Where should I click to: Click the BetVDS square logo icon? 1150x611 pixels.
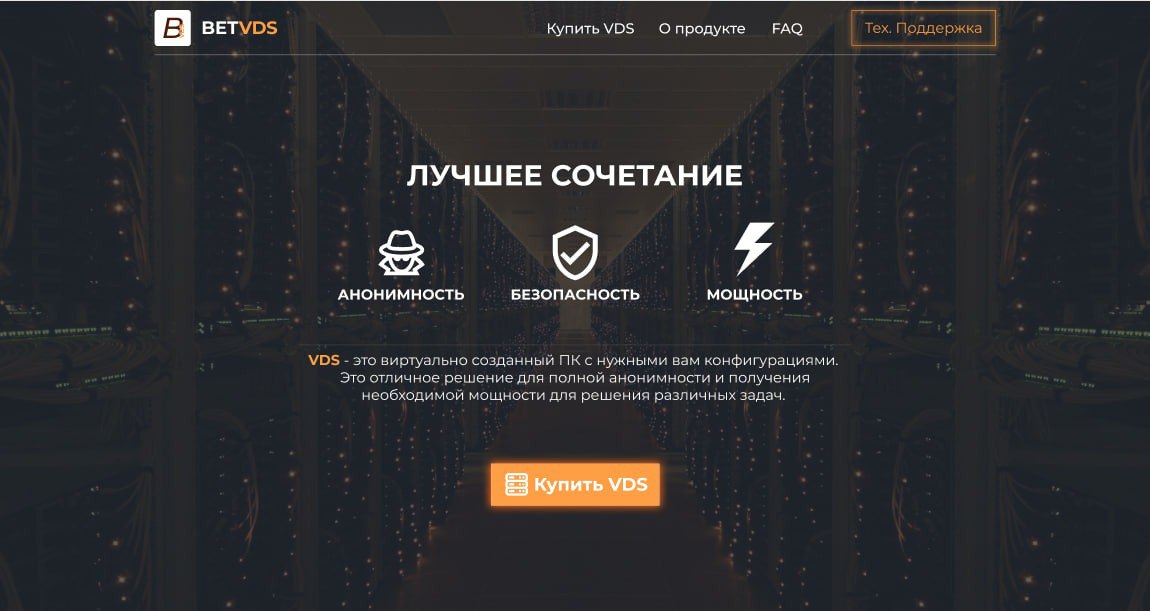[x=172, y=28]
